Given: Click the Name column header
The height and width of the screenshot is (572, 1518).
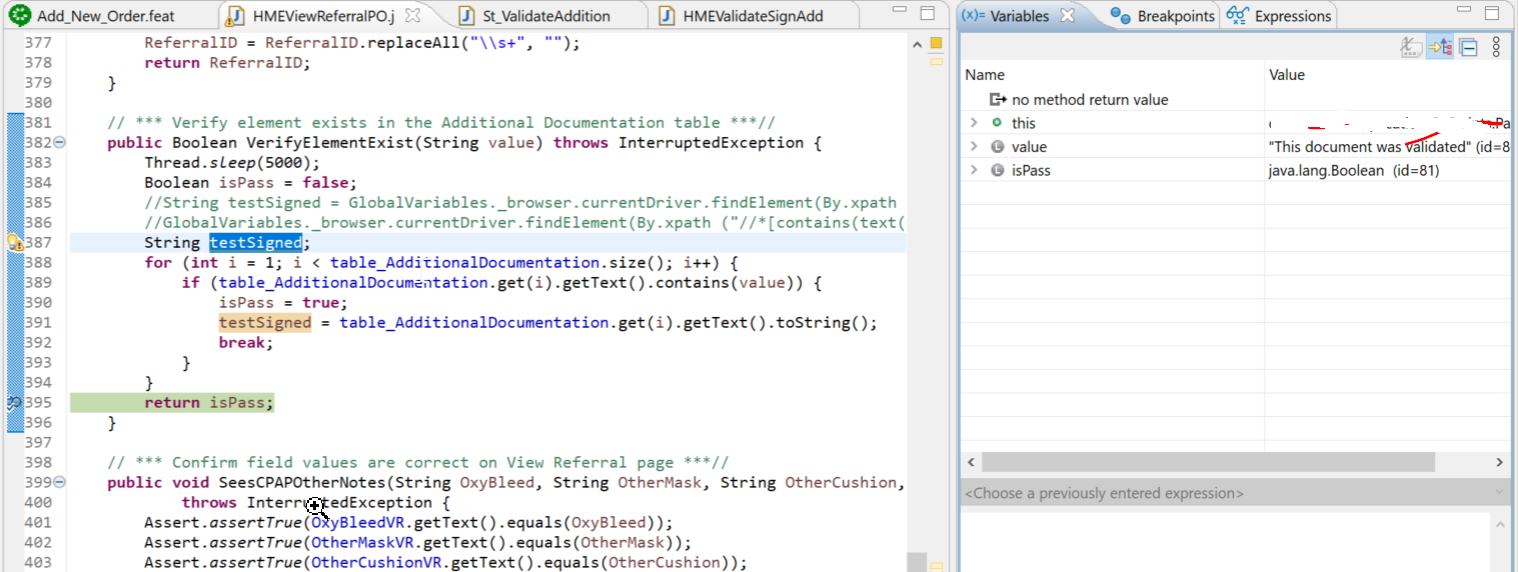Looking at the screenshot, I should point(1112,75).
